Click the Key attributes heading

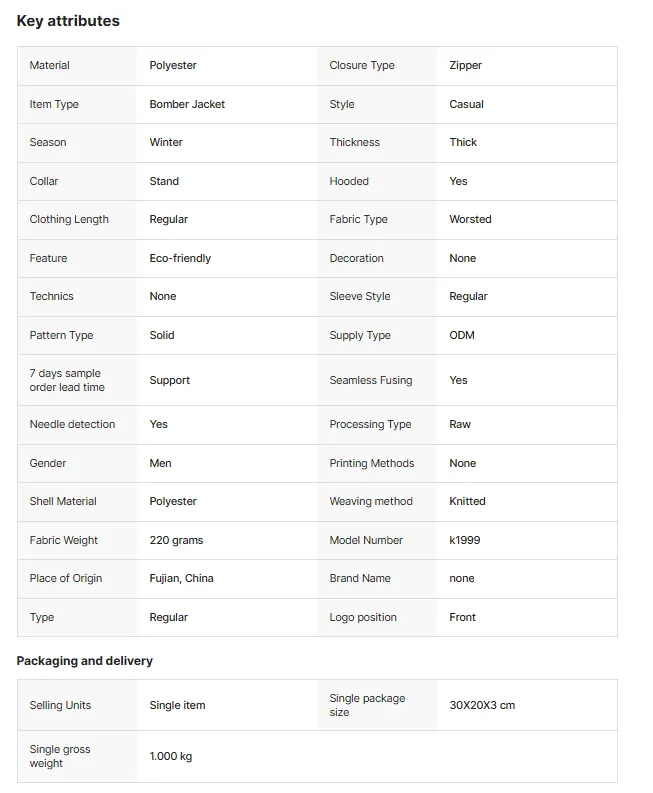pos(68,21)
